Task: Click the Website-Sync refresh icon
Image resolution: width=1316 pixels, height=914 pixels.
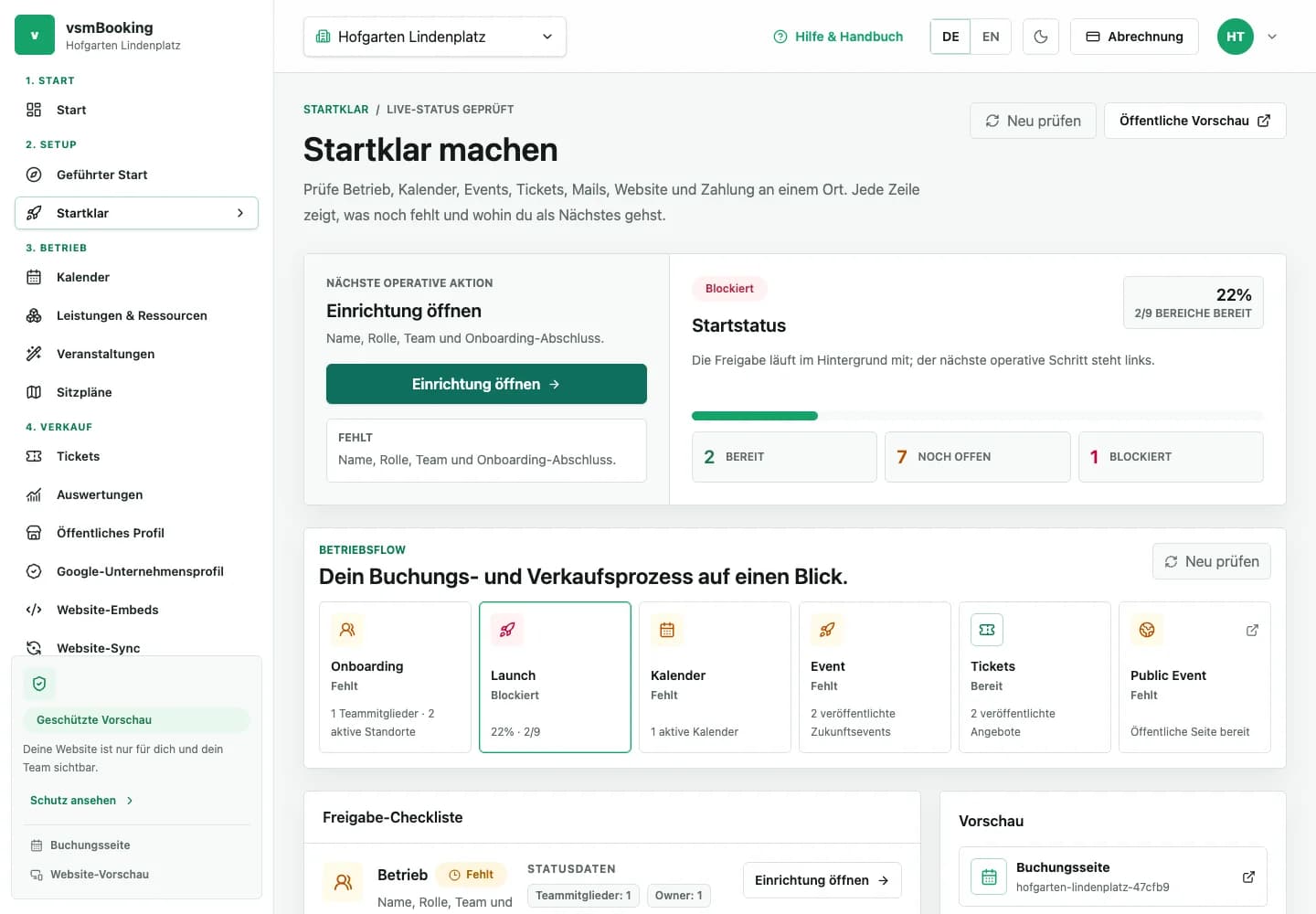Action: pos(34,648)
